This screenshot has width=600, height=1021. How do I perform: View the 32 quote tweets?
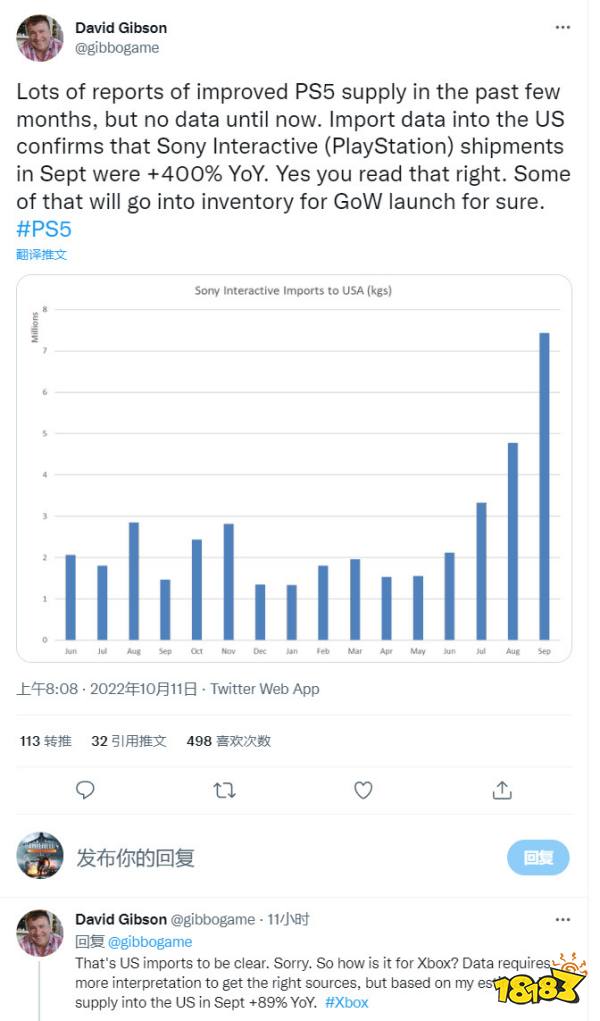pyautogui.click(x=130, y=741)
